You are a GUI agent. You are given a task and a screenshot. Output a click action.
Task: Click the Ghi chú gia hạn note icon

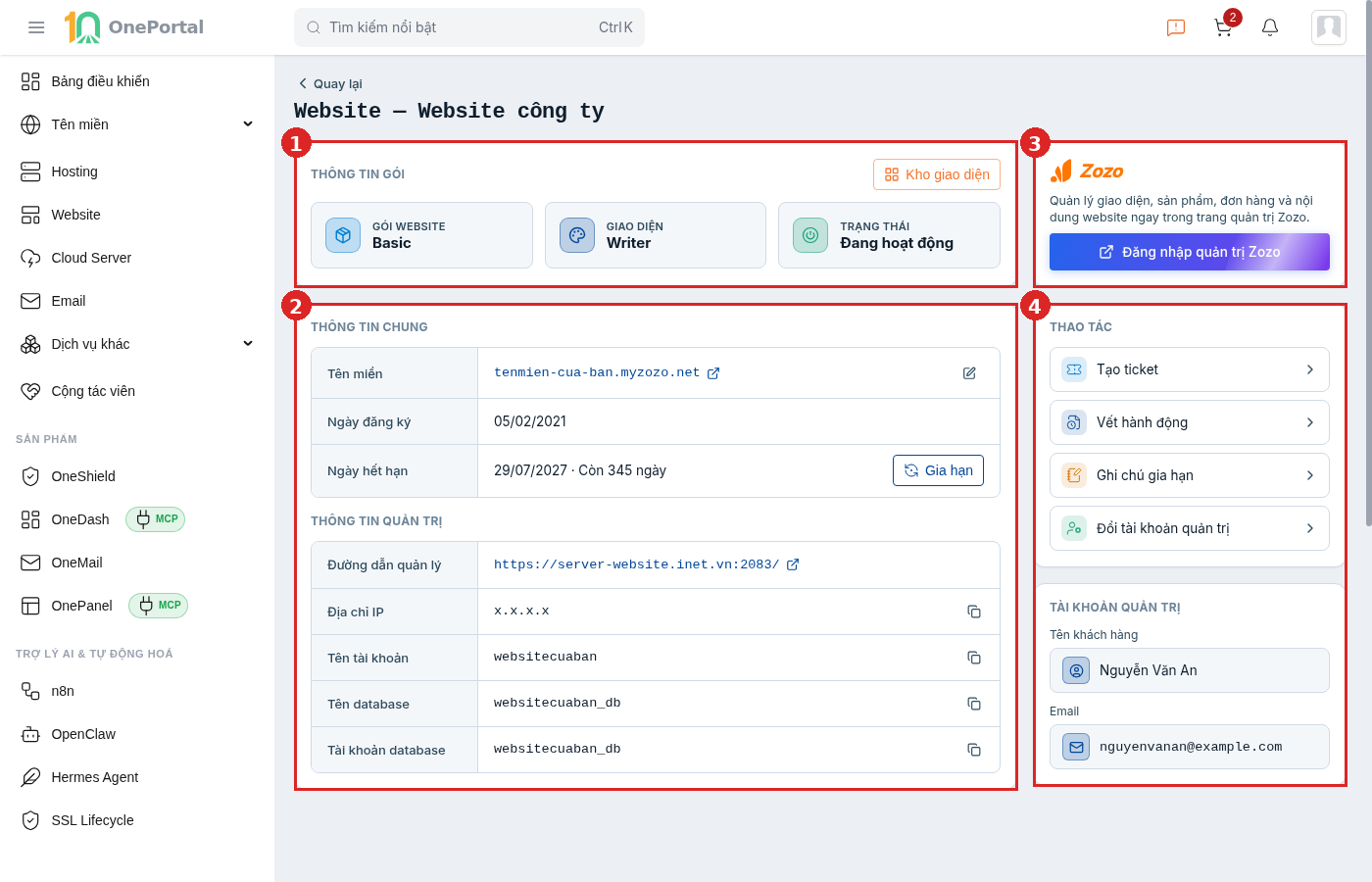(1074, 475)
